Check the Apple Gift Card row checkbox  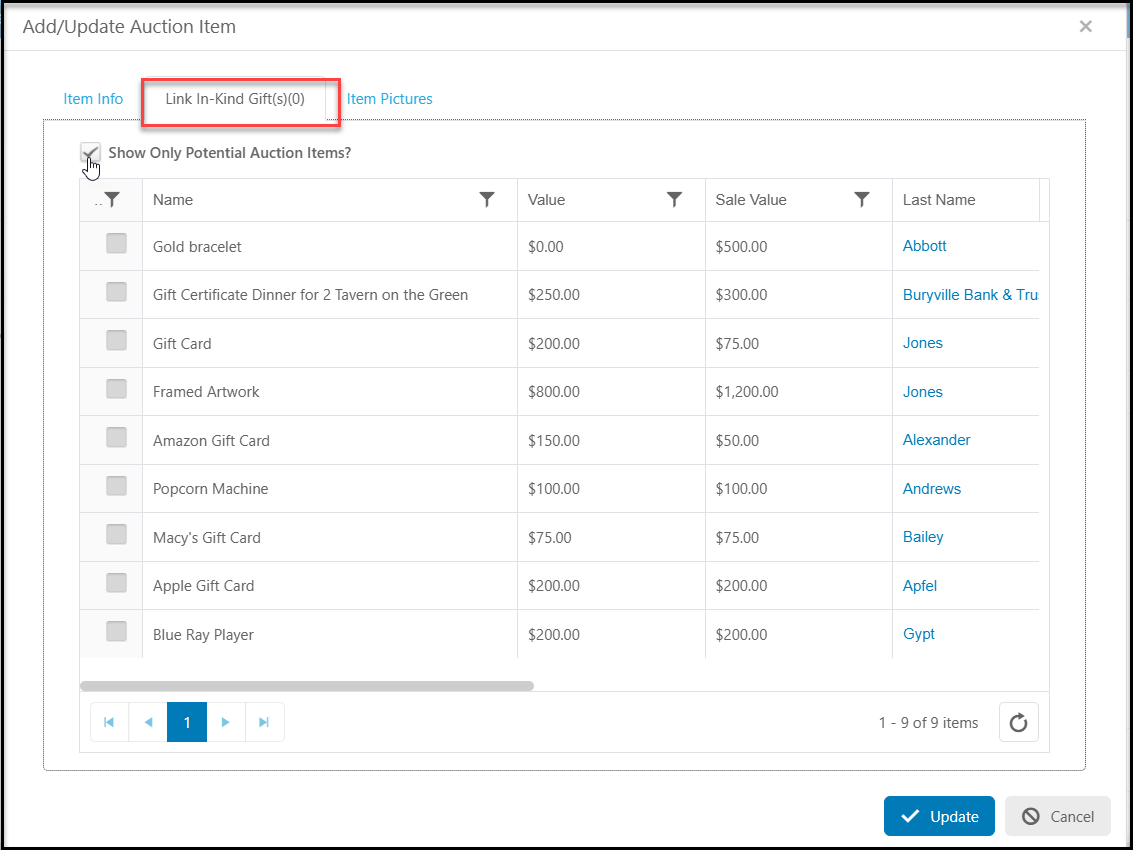tap(116, 583)
